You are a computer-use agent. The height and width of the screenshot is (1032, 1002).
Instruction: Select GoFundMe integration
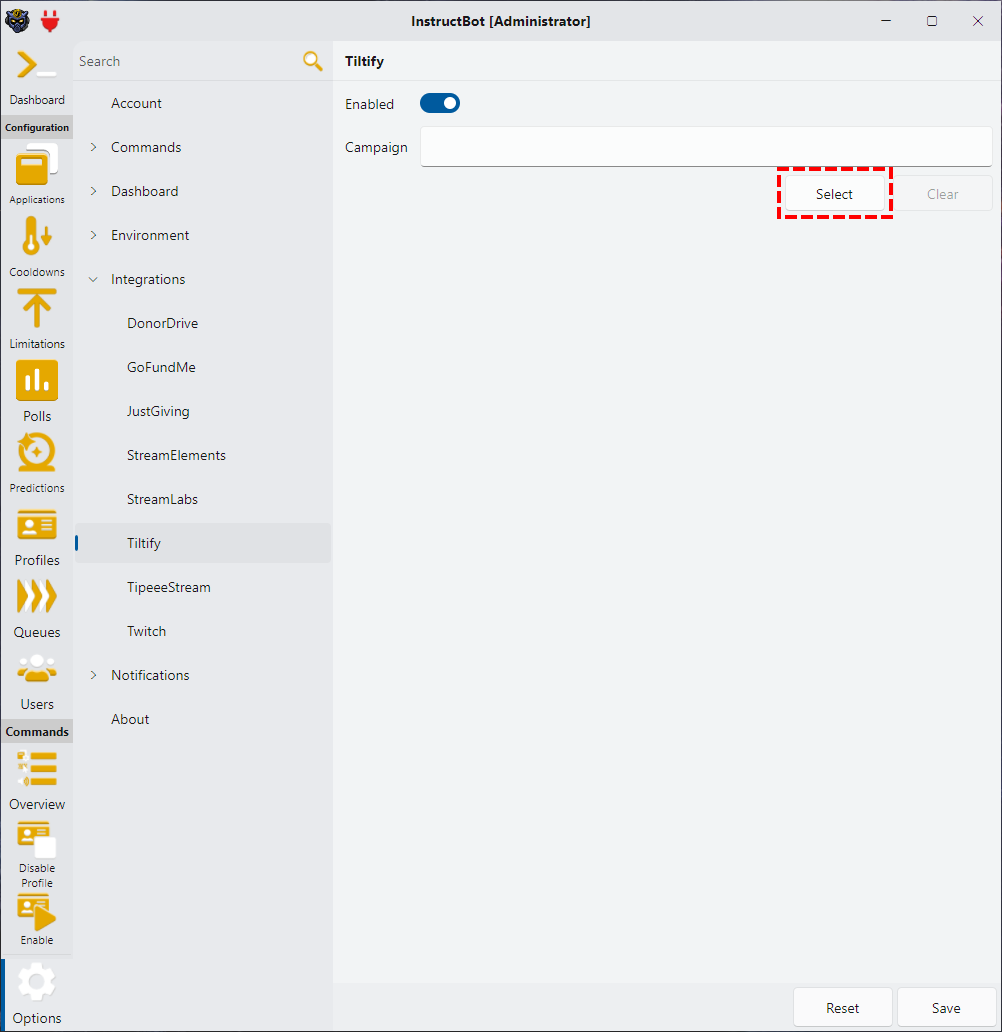(x=203, y=367)
